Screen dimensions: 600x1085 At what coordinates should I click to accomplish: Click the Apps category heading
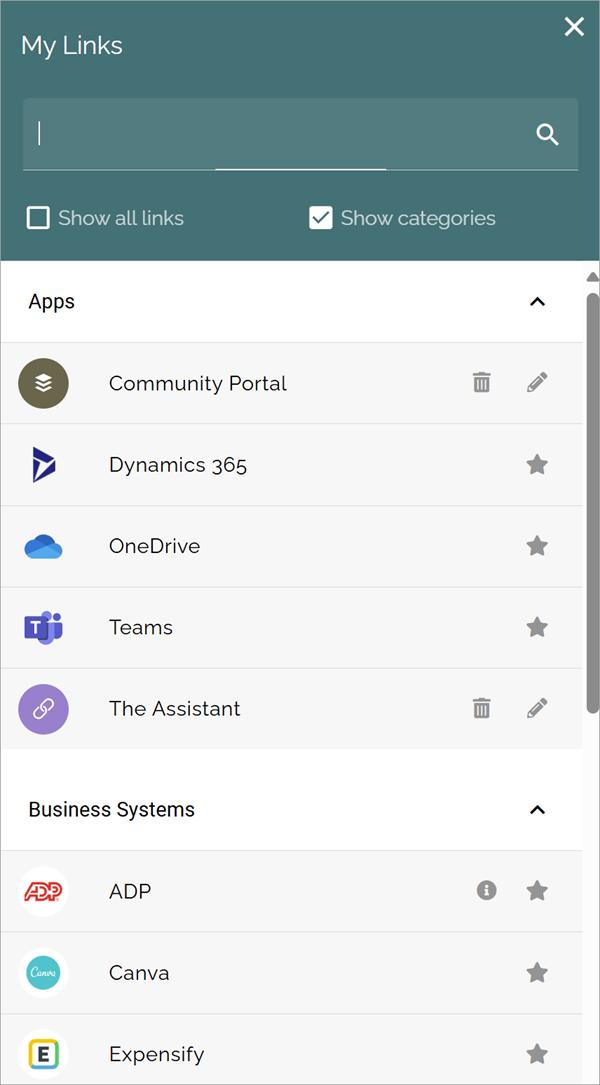(x=52, y=302)
